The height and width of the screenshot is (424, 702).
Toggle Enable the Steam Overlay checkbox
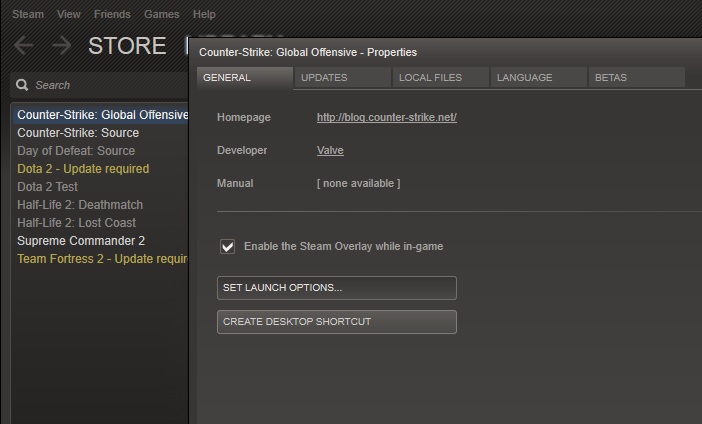[227, 246]
